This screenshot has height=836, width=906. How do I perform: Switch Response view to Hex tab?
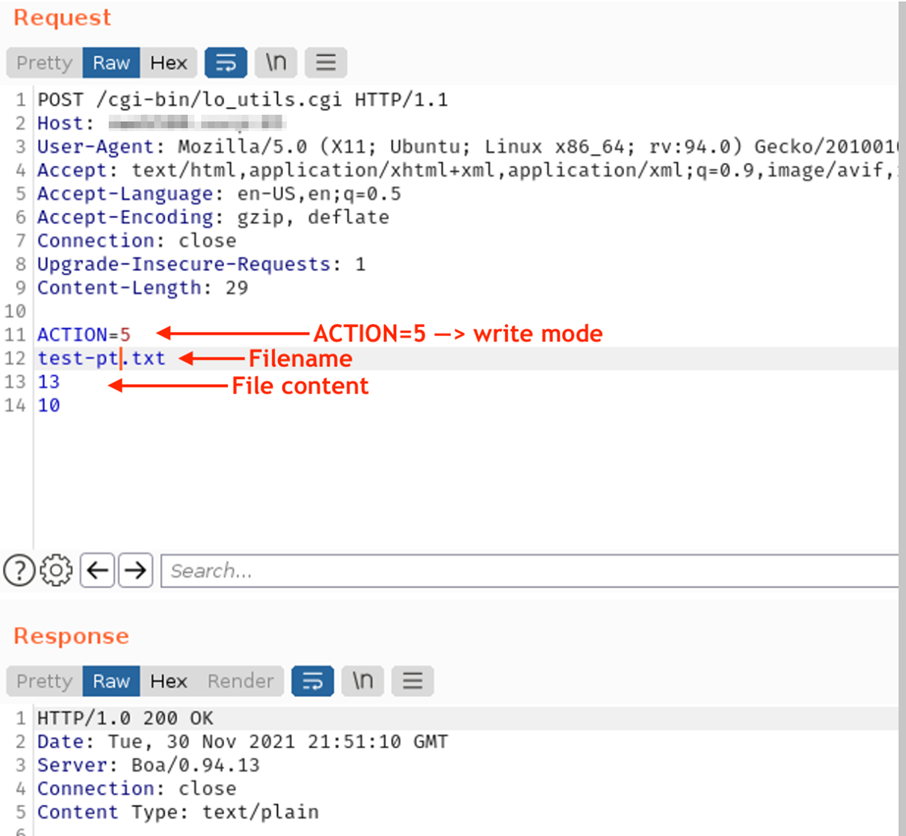(168, 681)
